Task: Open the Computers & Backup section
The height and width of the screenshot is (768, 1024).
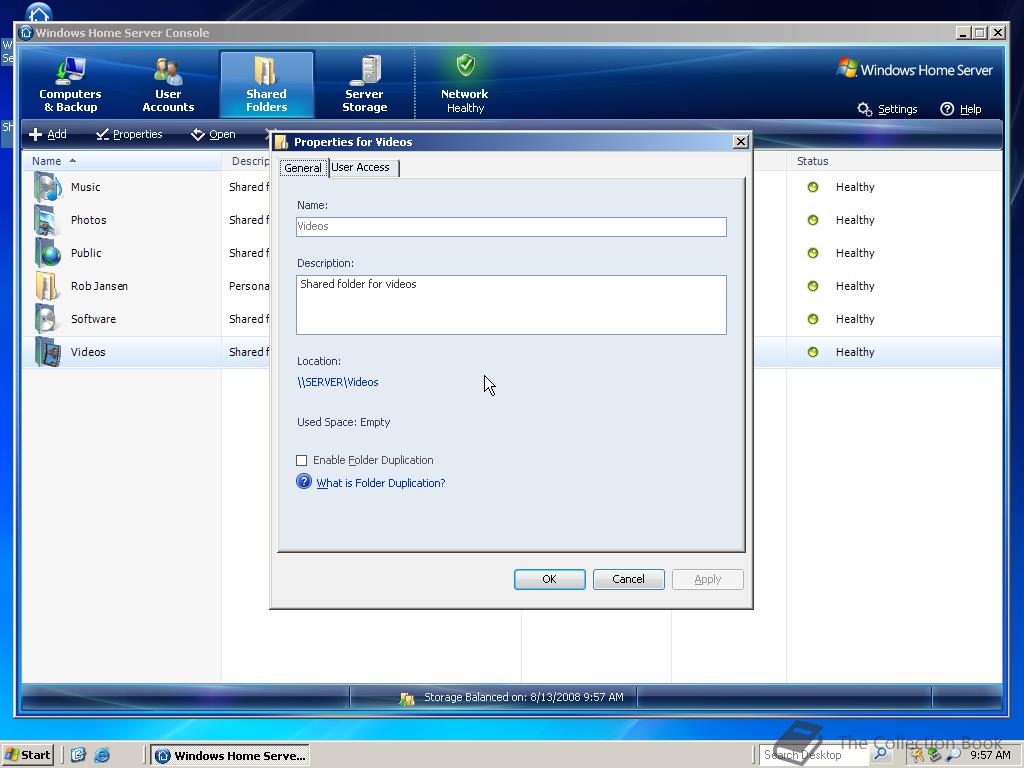Action: (70, 85)
